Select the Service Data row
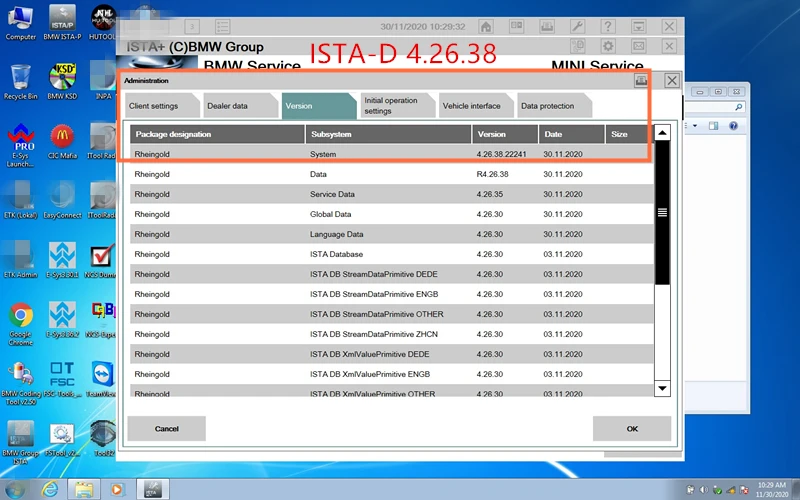The height and width of the screenshot is (500, 800). coord(392,194)
